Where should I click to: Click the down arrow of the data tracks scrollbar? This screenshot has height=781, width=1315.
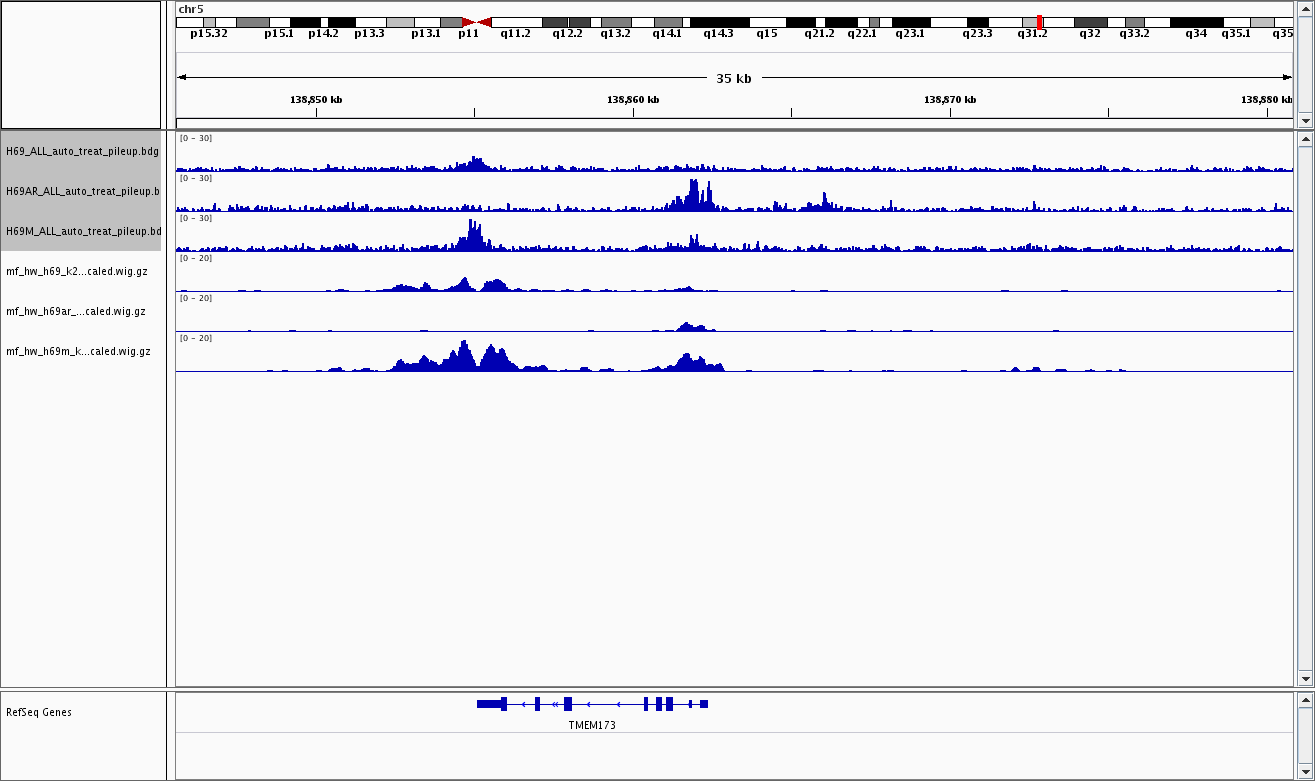(x=1304, y=678)
